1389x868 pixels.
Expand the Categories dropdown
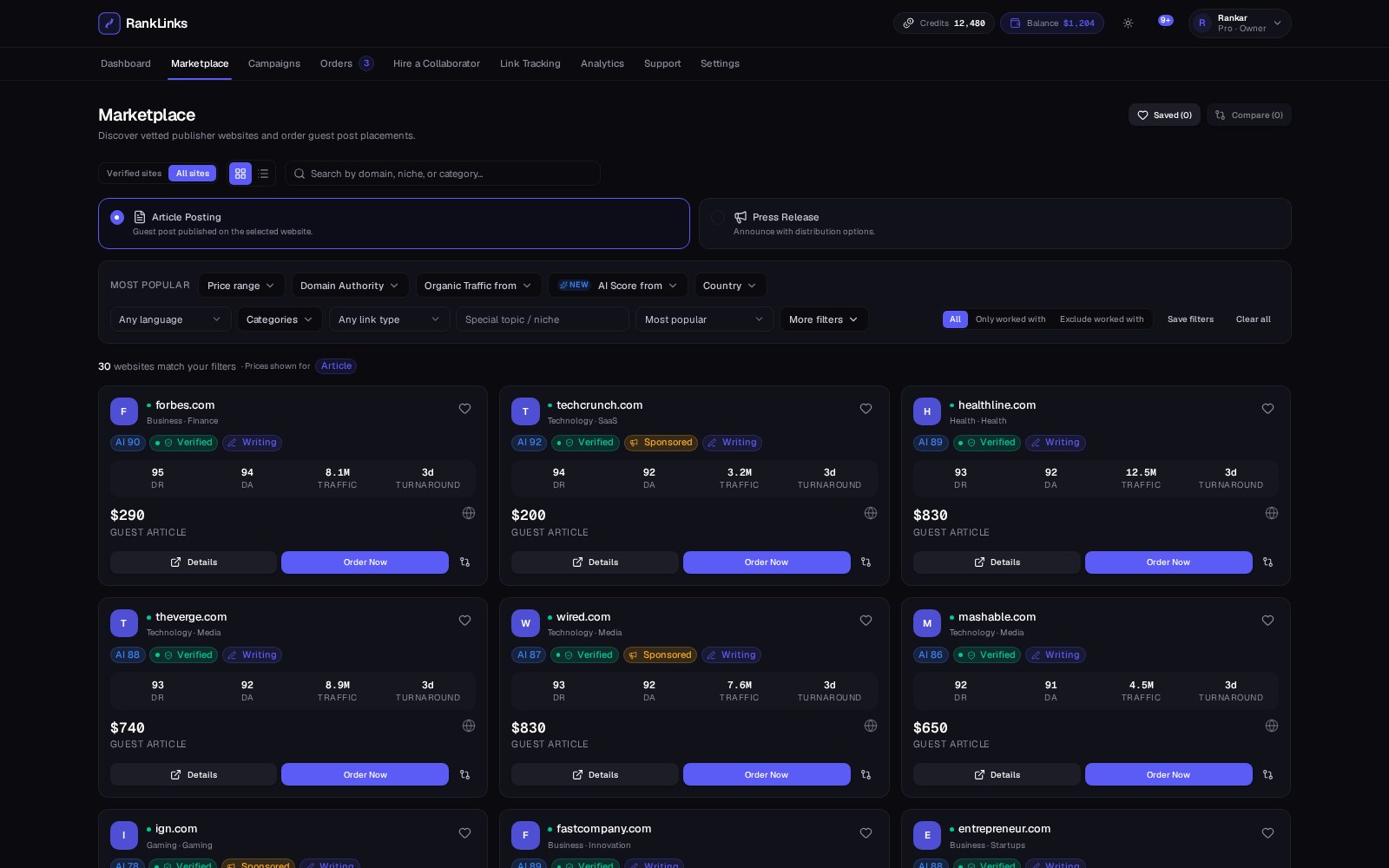pos(280,319)
